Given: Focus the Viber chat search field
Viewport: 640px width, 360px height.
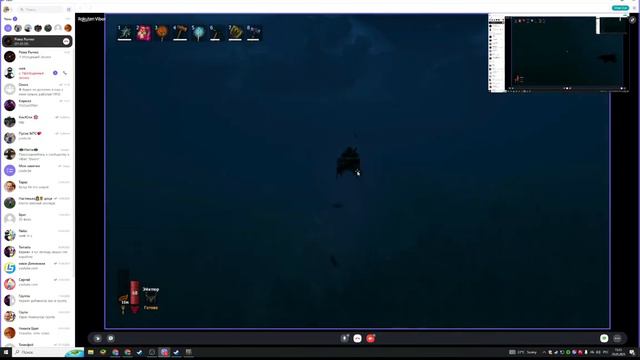Looking at the screenshot, I should [41, 9].
